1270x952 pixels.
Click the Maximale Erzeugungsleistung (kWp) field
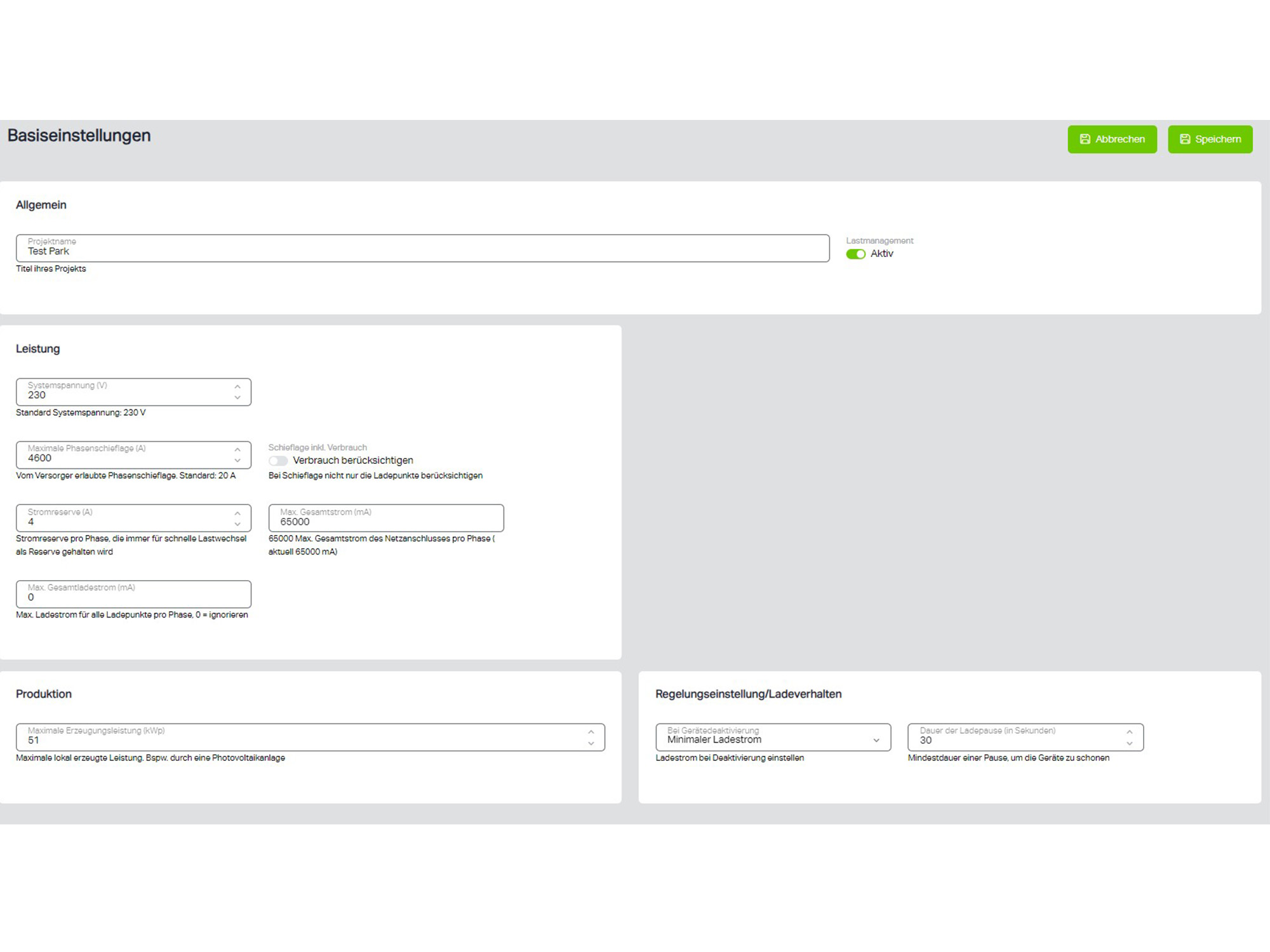[310, 737]
